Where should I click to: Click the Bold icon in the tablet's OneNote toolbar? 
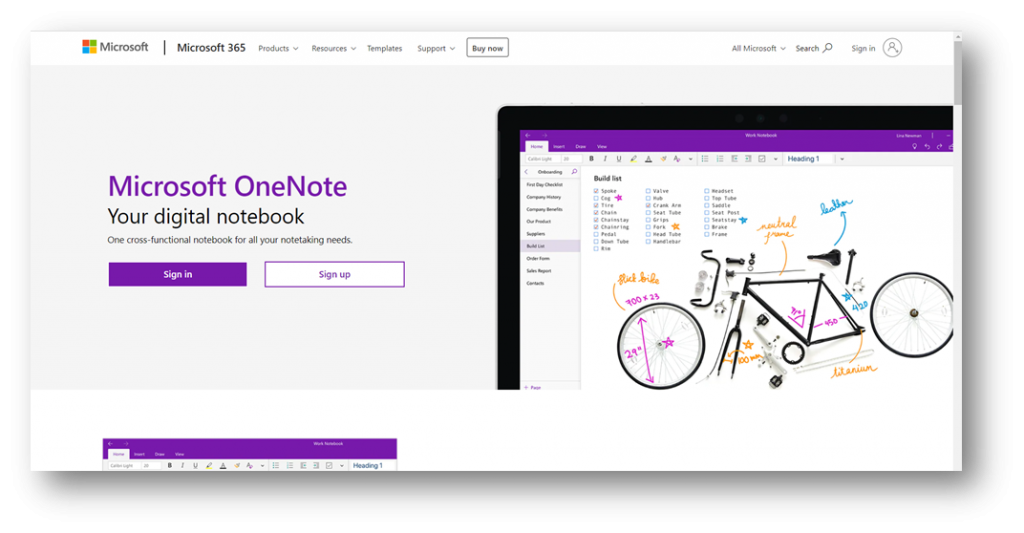click(x=591, y=159)
